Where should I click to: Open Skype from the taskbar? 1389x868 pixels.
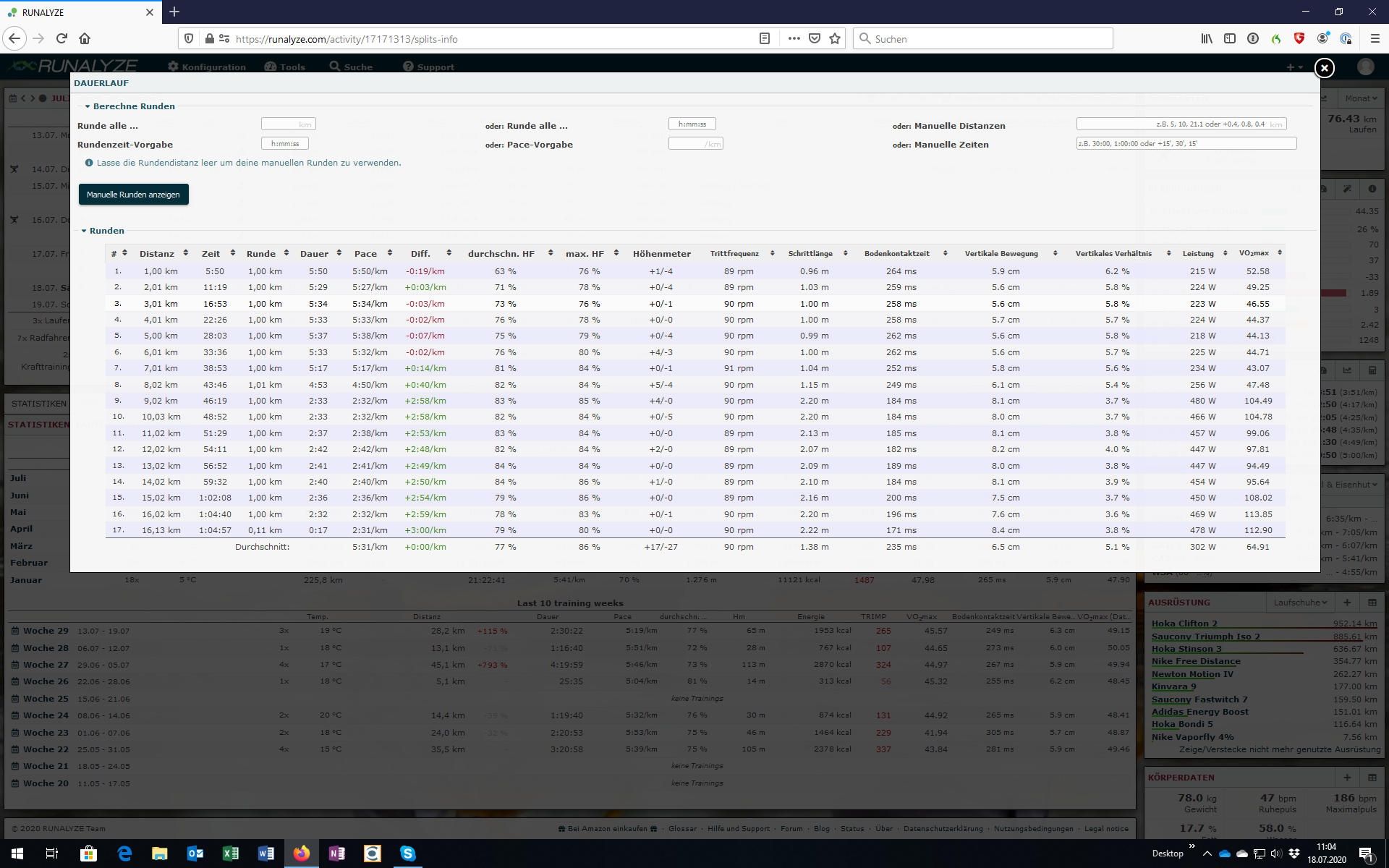pos(408,854)
